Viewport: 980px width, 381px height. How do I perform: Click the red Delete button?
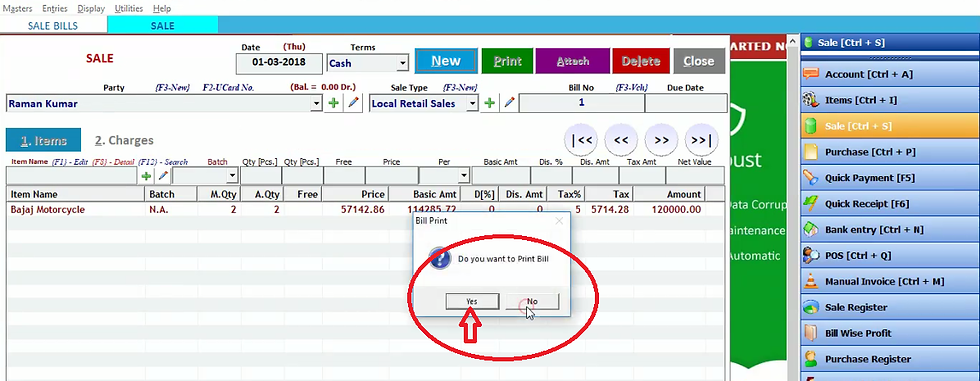click(641, 61)
